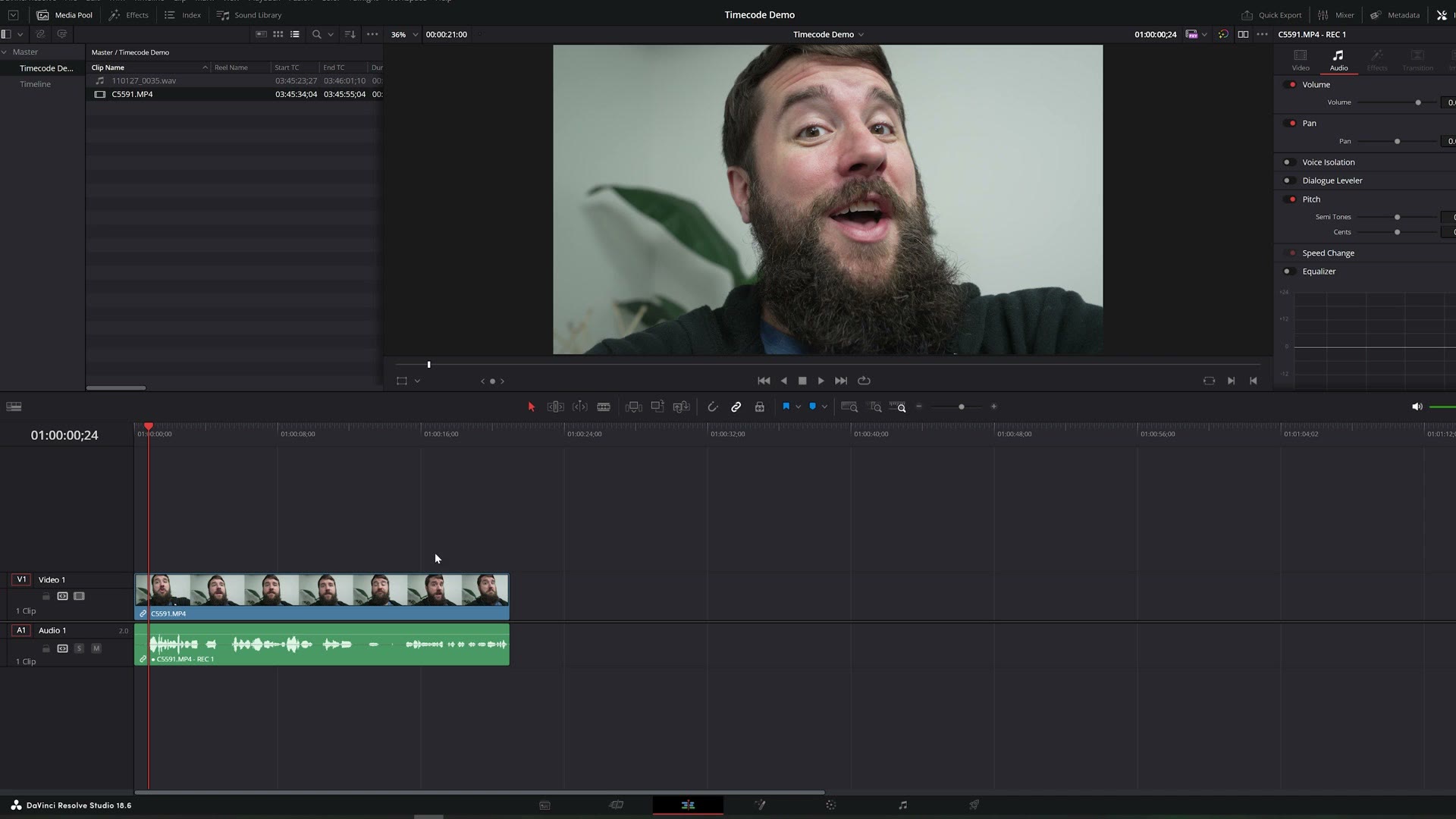Open marker color dropdown arrow

(x=824, y=407)
